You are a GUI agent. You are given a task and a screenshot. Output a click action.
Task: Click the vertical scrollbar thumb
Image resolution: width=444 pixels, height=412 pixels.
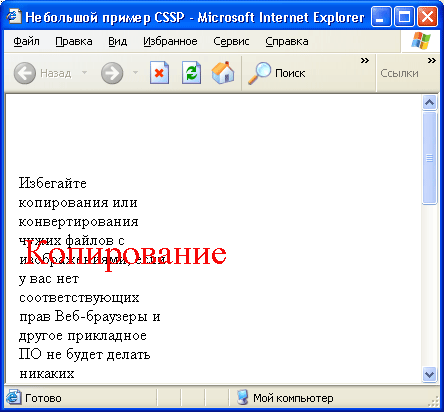coord(429,158)
